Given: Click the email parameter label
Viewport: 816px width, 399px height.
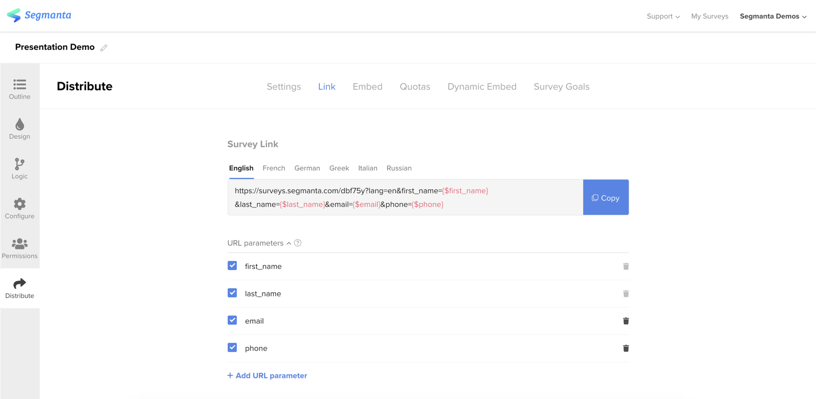Looking at the screenshot, I should coord(254,321).
